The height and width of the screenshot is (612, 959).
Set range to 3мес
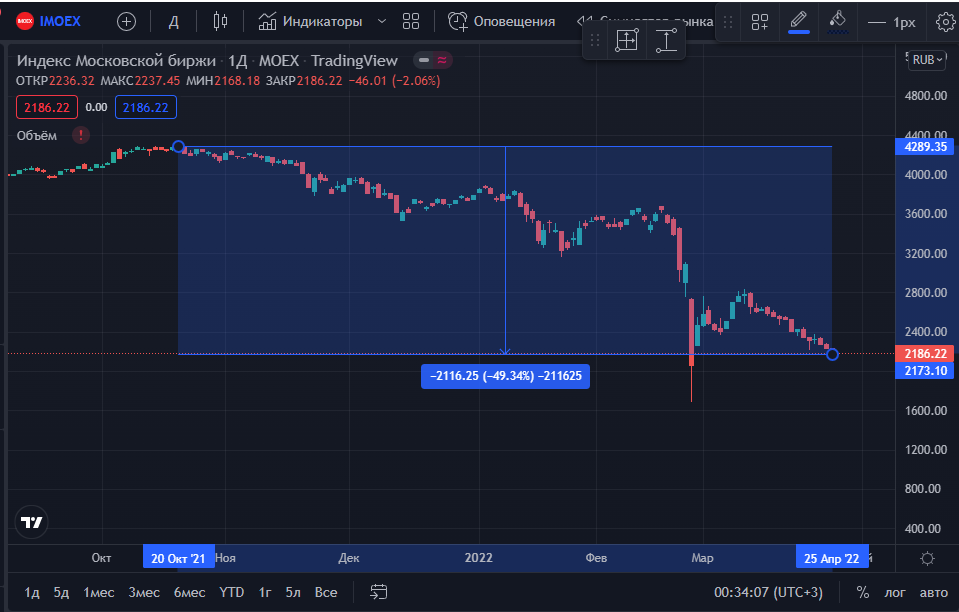coord(144,592)
